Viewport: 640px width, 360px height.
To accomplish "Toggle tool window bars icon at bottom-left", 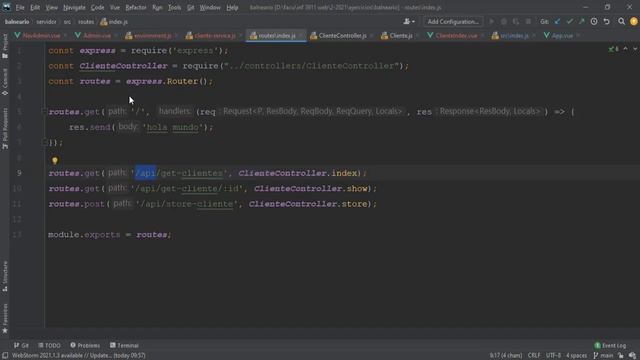I will (x=5, y=356).
